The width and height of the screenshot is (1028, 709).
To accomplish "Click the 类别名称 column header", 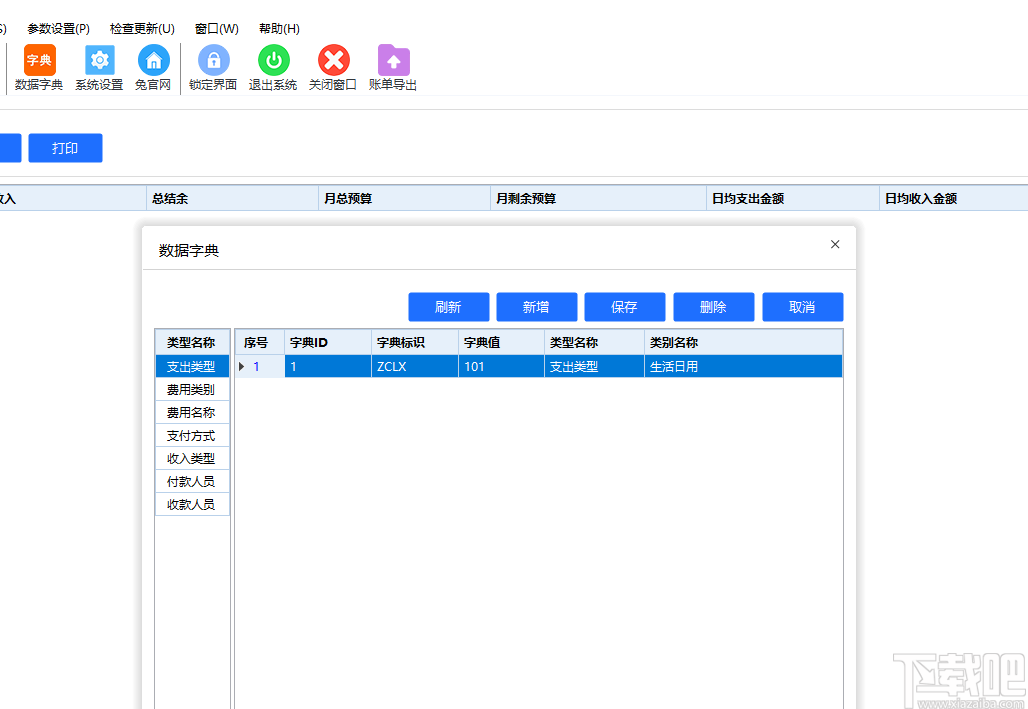I will (743, 342).
